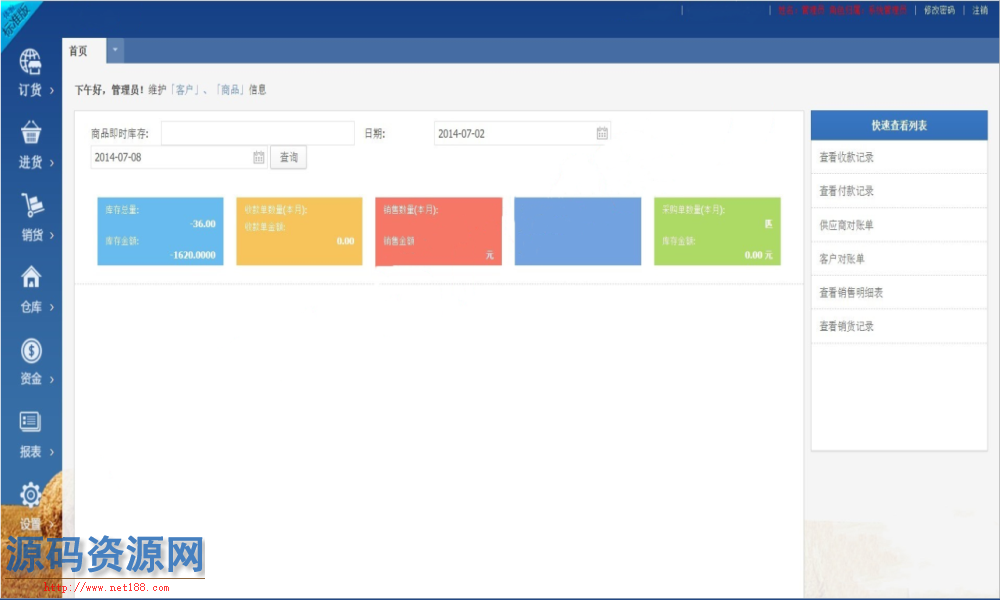Viewport: 1000px width, 600px height.
Task: Expand the dropdown arrow beside 首页 tab
Action: (115, 50)
